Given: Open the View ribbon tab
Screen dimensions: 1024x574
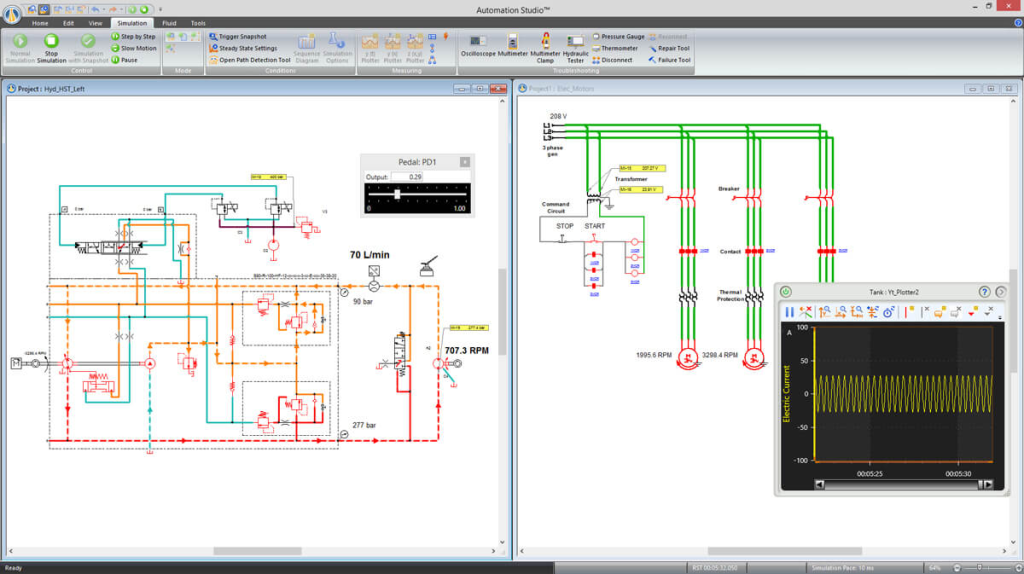Looking at the screenshot, I should click(x=95, y=23).
